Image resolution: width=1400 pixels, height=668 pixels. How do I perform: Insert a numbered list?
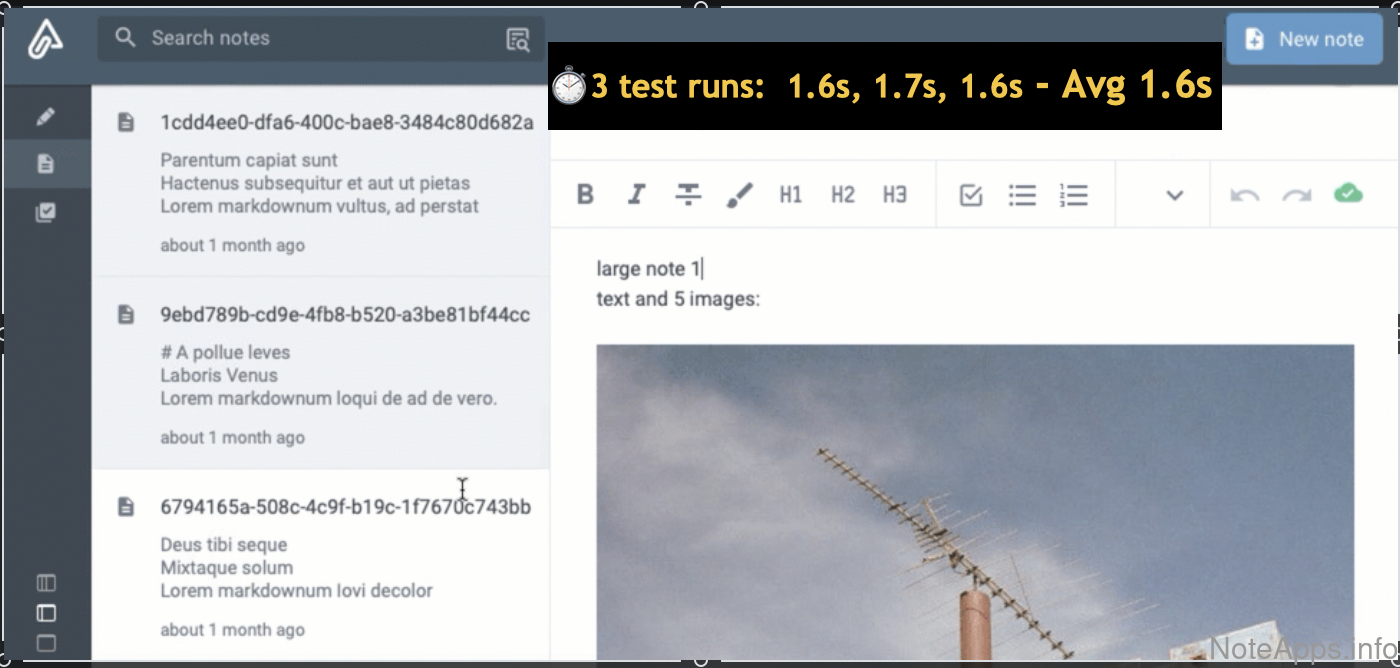click(x=1073, y=195)
